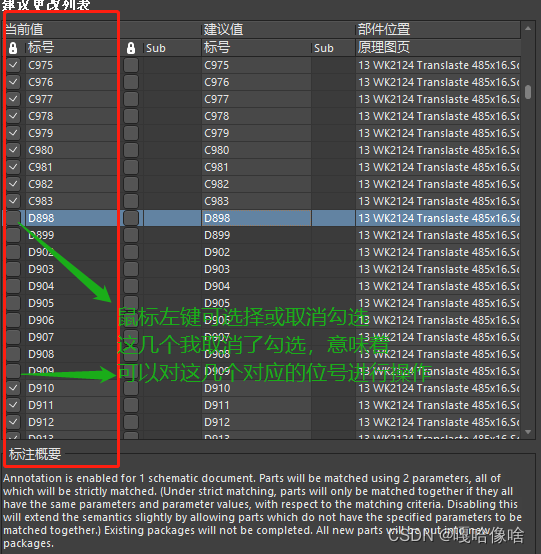541x554 pixels.
Task: Click the schematic page cell in the C975 row
Action: click(438, 65)
